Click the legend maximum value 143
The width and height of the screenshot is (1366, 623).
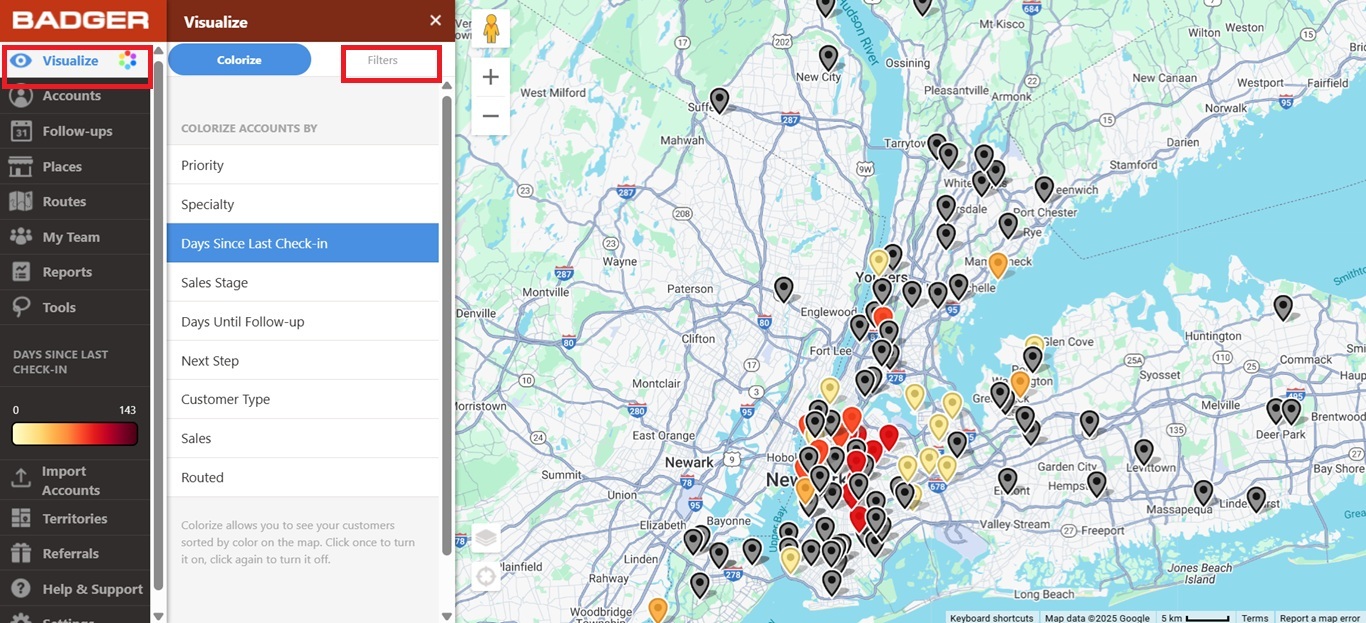(128, 410)
